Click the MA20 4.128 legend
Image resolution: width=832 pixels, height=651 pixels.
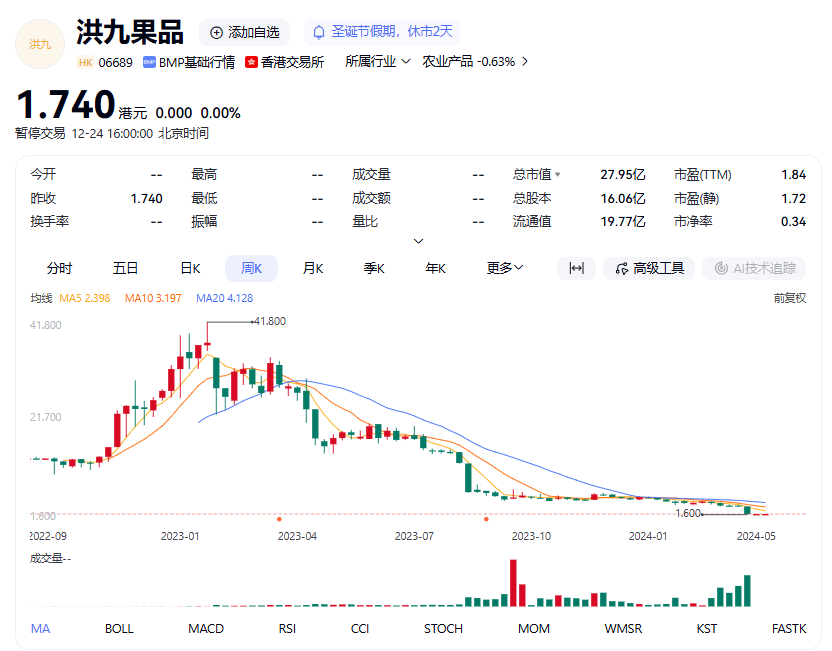click(224, 298)
